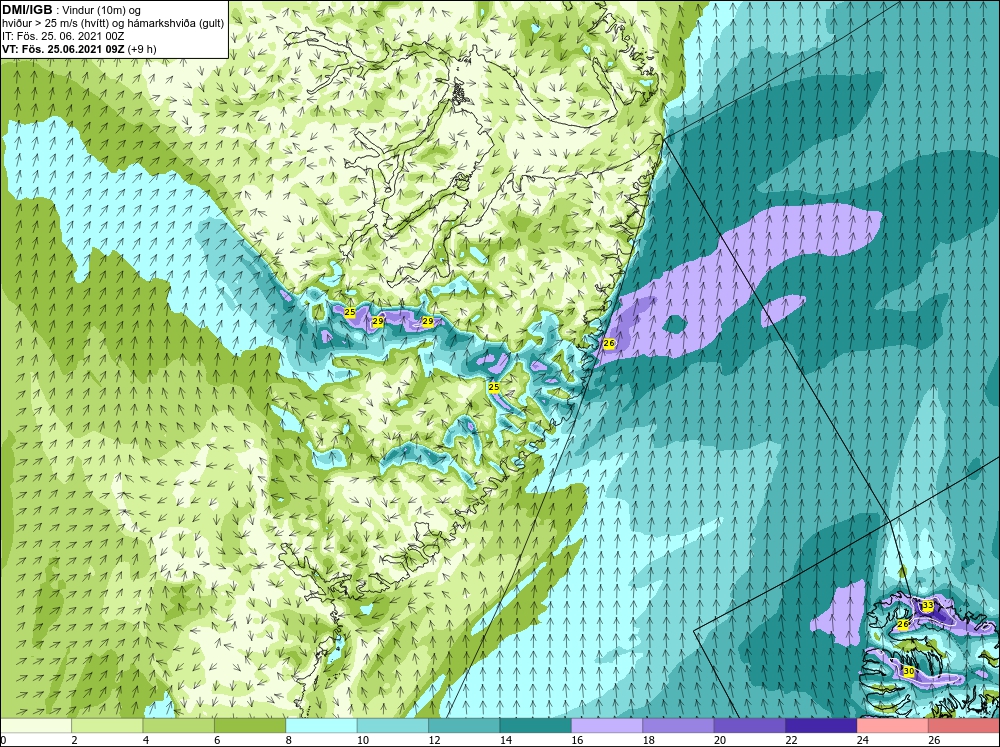The height and width of the screenshot is (747, 1000).
Task: Click the 14–16 m/s dark teal legend swatch
Action: (536, 725)
